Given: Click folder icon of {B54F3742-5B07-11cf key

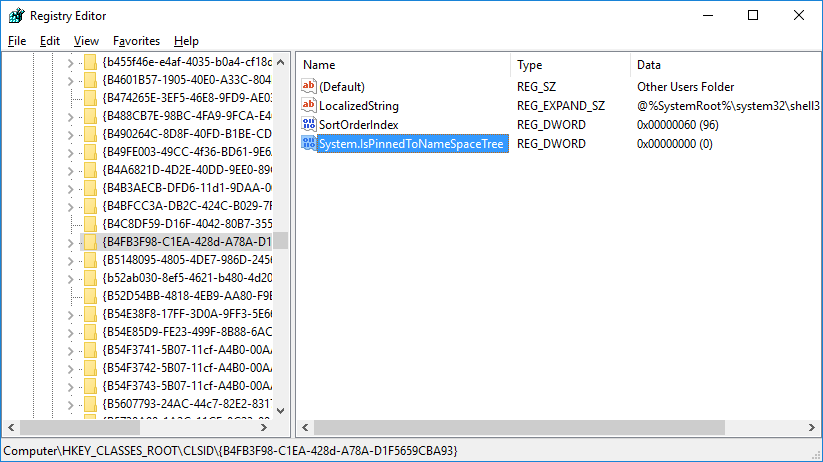Looking at the screenshot, I should pyautogui.click(x=90, y=368).
